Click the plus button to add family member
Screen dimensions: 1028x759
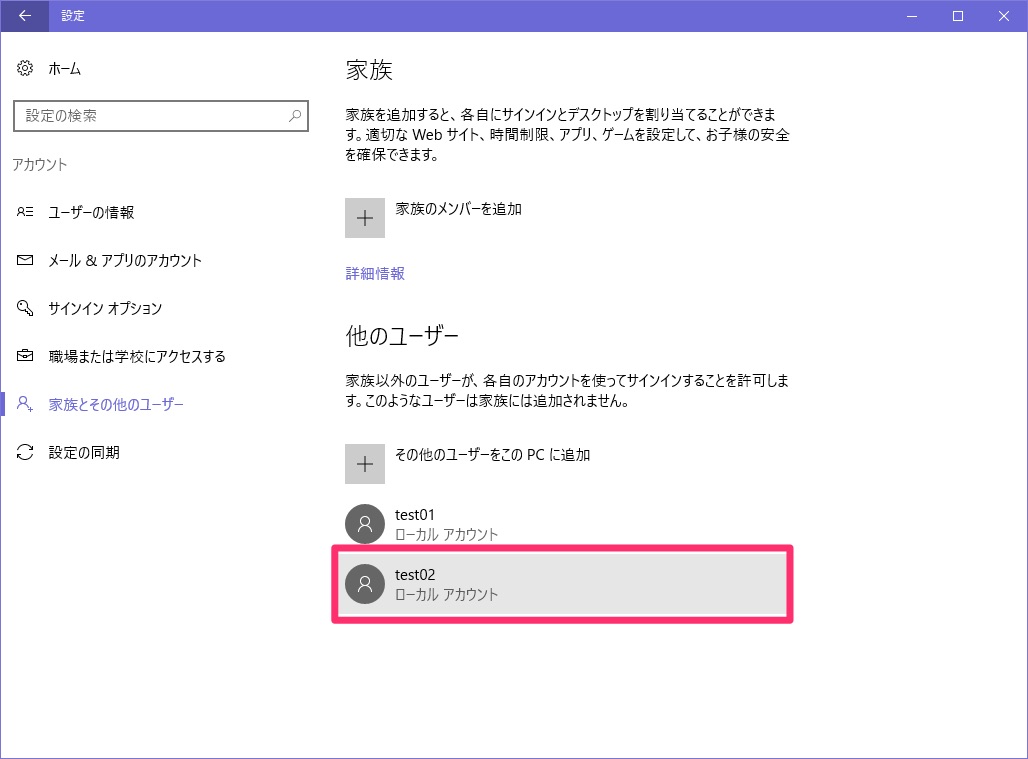click(x=365, y=218)
